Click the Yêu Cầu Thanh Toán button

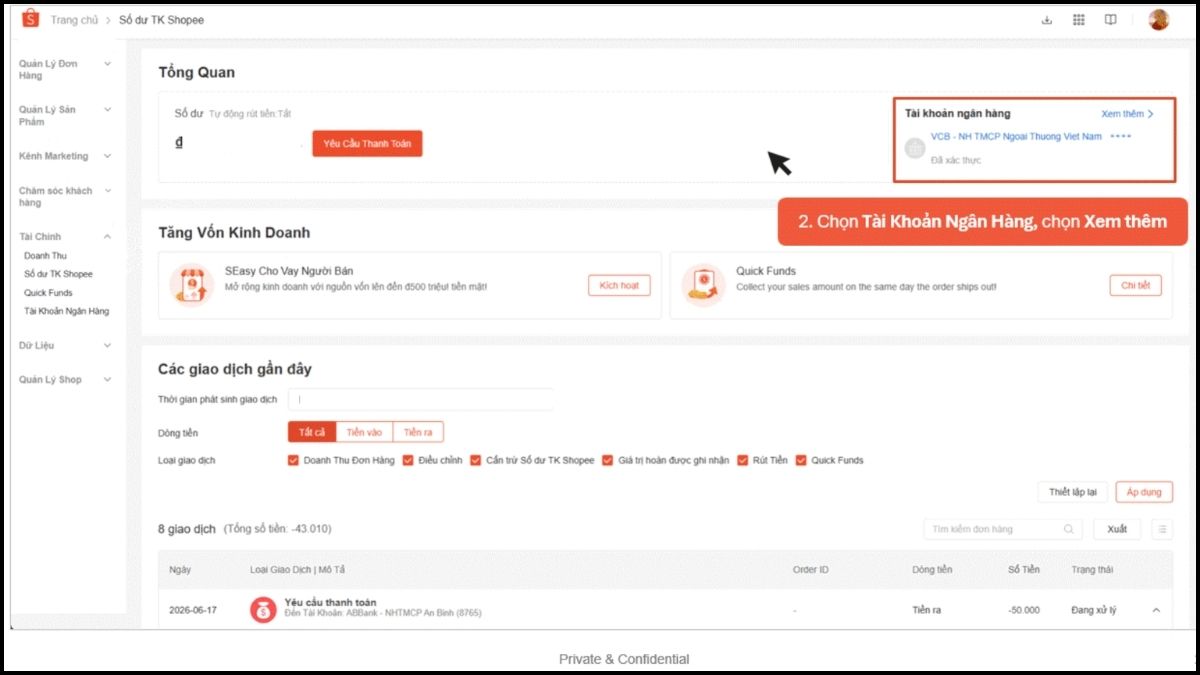click(x=367, y=144)
